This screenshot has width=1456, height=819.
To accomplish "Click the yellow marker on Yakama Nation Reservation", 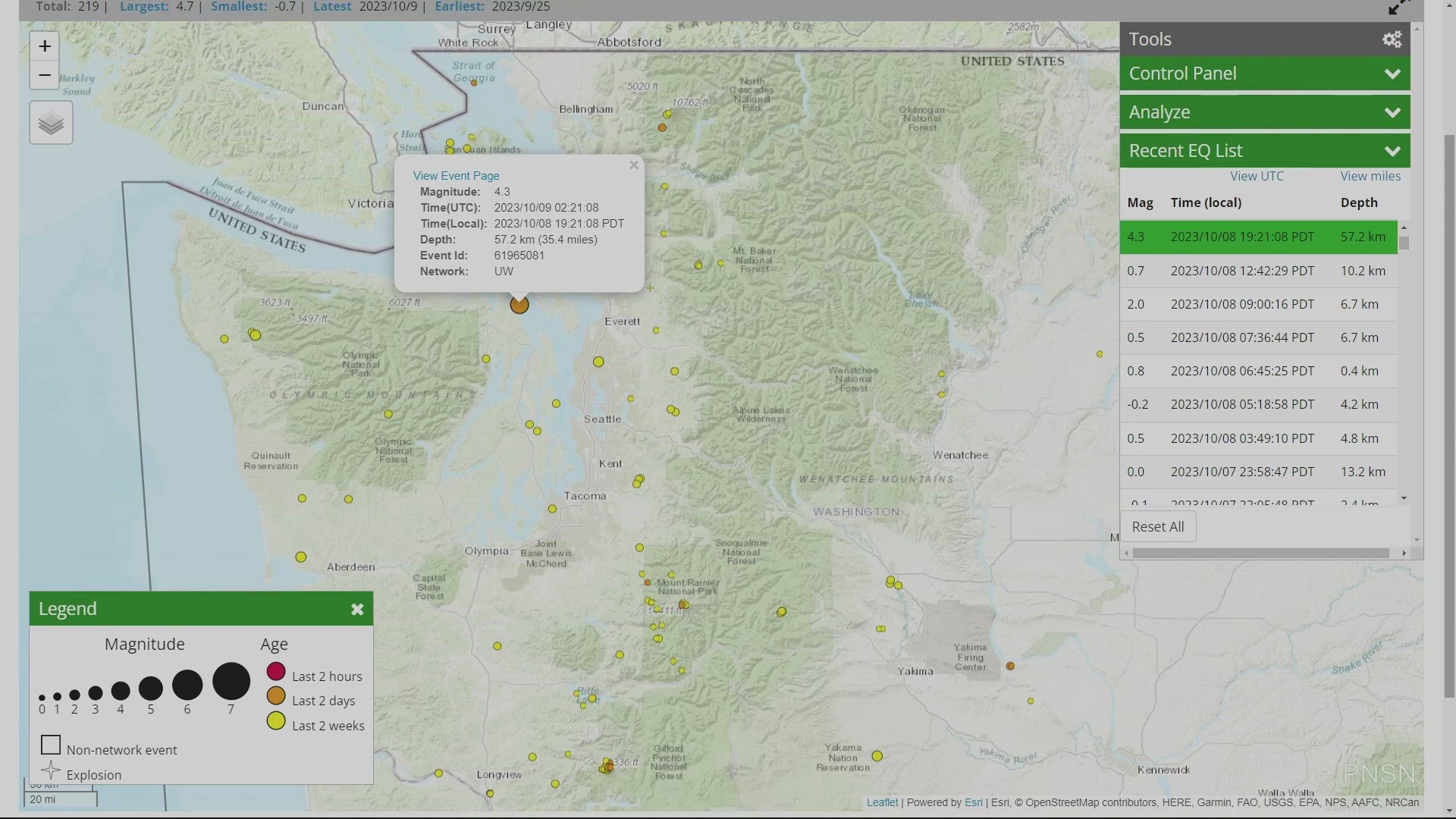I will [877, 756].
